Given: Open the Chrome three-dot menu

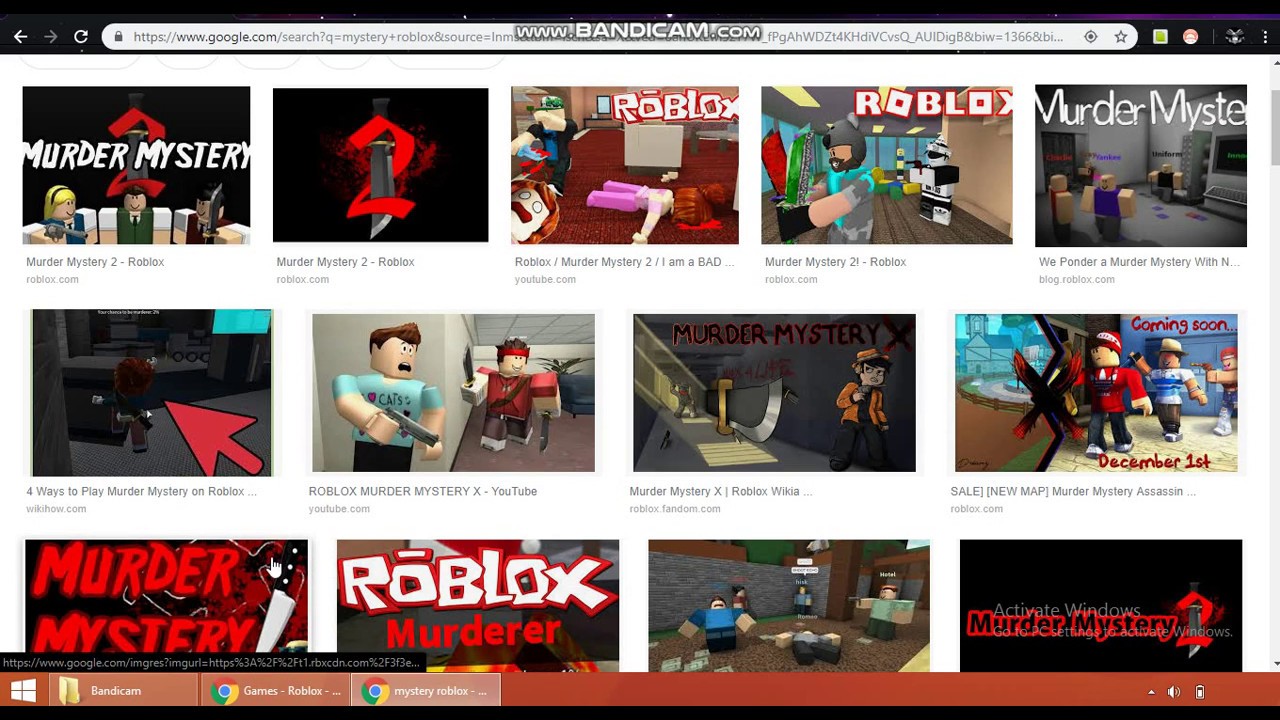Looking at the screenshot, I should pyautogui.click(x=1266, y=37).
